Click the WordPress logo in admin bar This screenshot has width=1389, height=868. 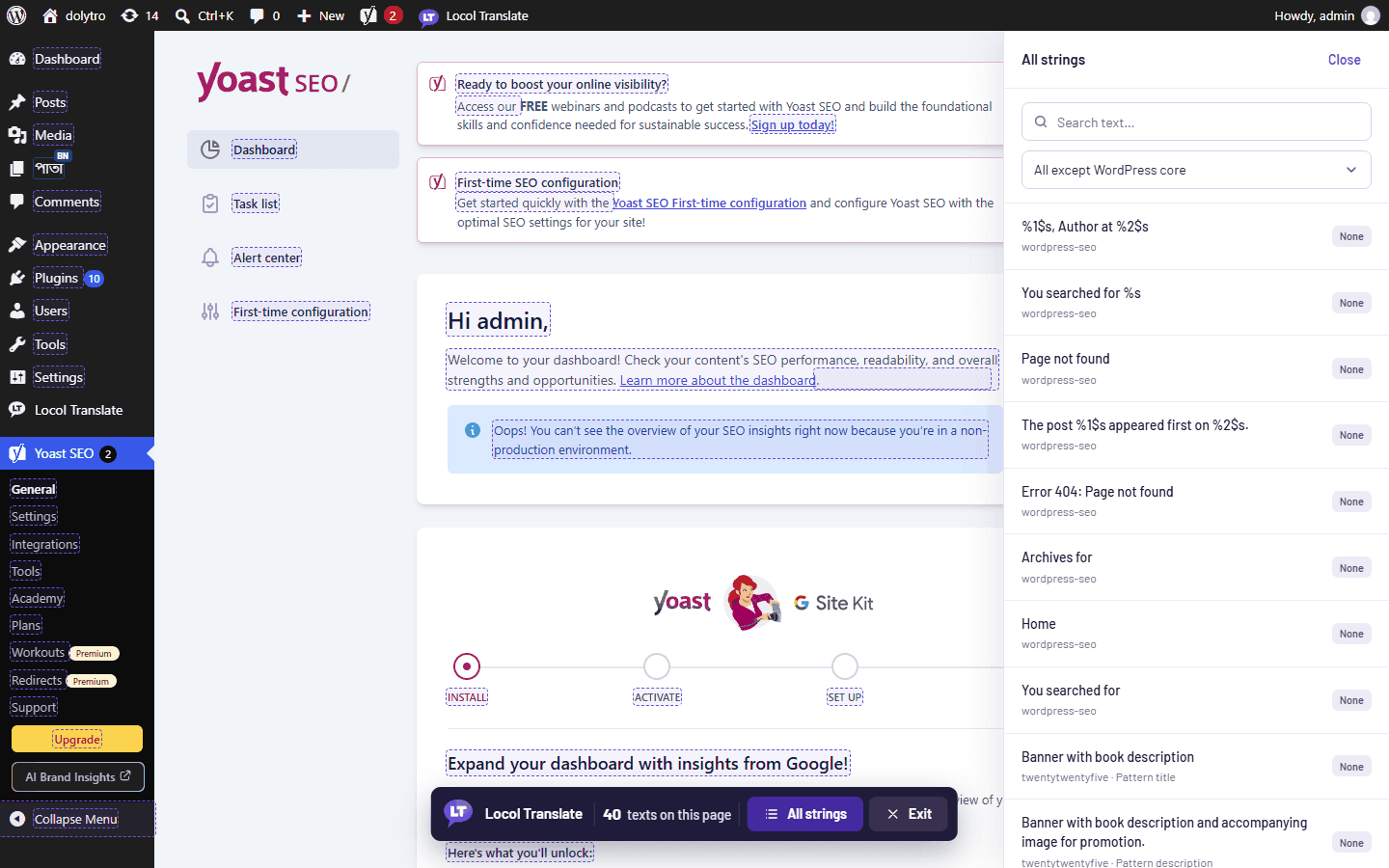[16, 15]
